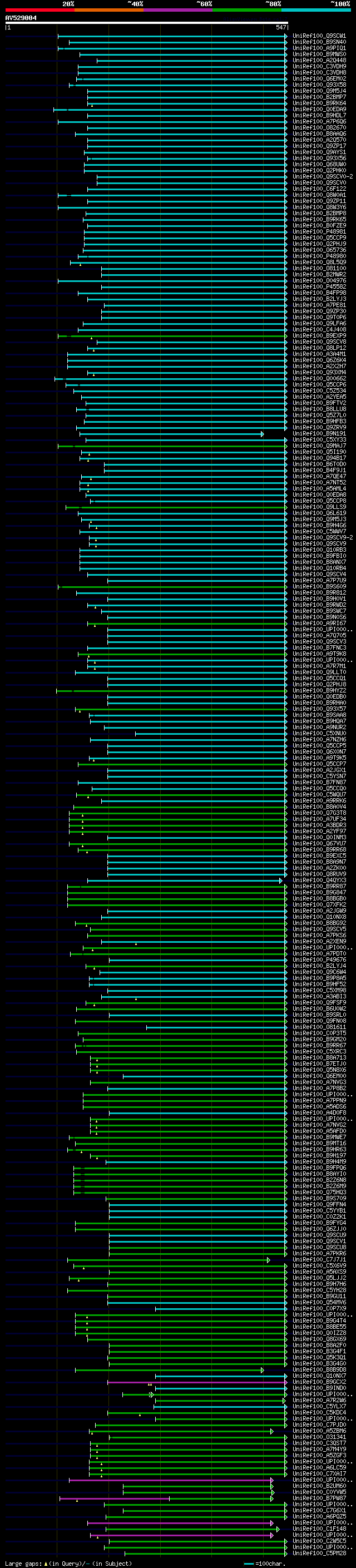
Task: Open hit UniRef100_B9SN40
Action: coord(319,42)
